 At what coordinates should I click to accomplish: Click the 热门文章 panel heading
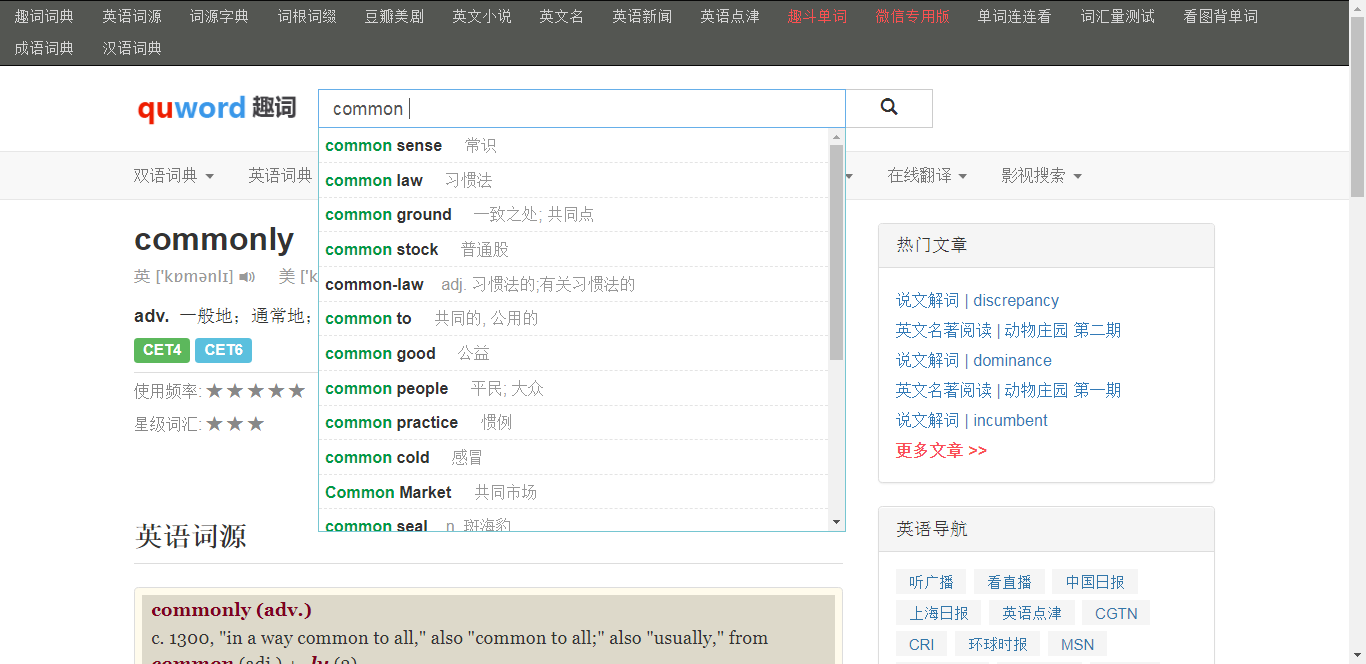point(931,245)
